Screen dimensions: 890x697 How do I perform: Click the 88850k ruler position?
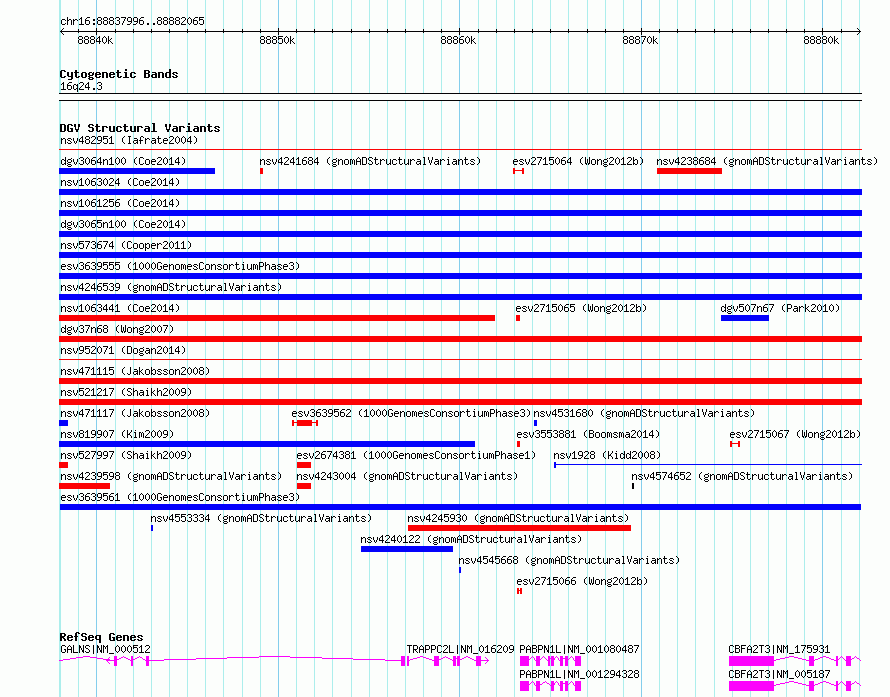coord(277,40)
